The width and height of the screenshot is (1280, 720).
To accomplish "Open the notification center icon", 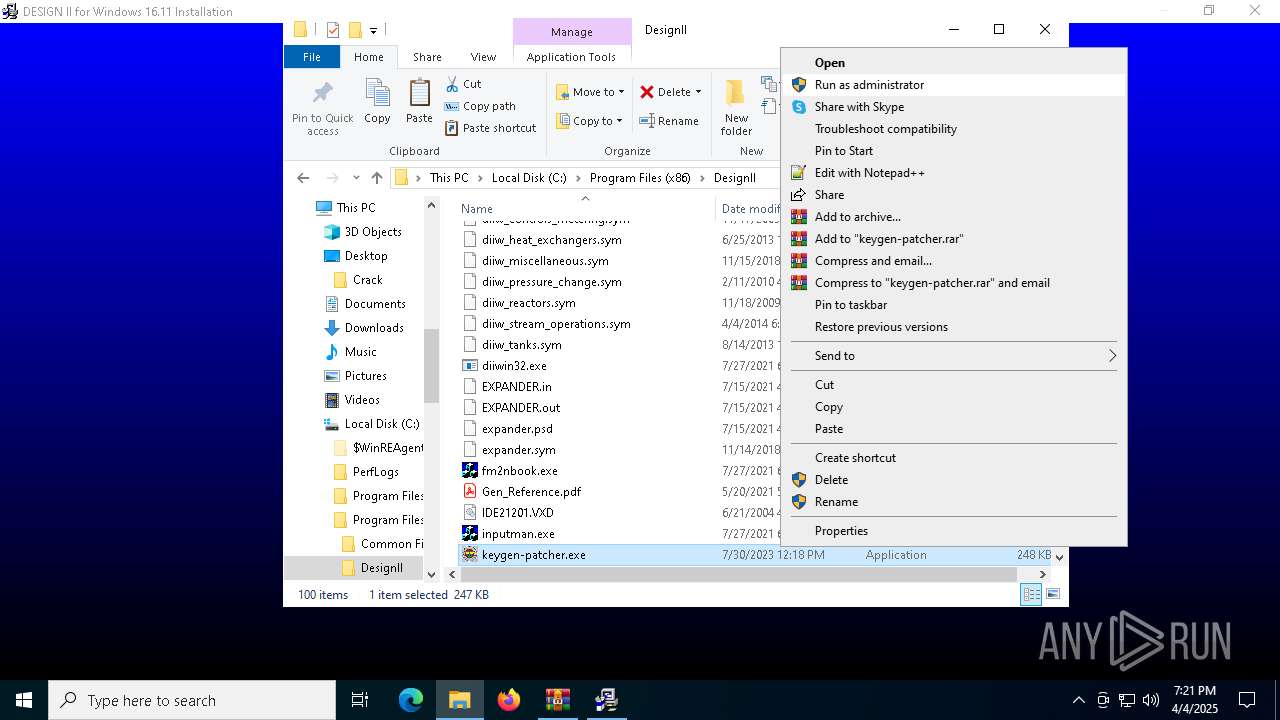I will (1247, 700).
